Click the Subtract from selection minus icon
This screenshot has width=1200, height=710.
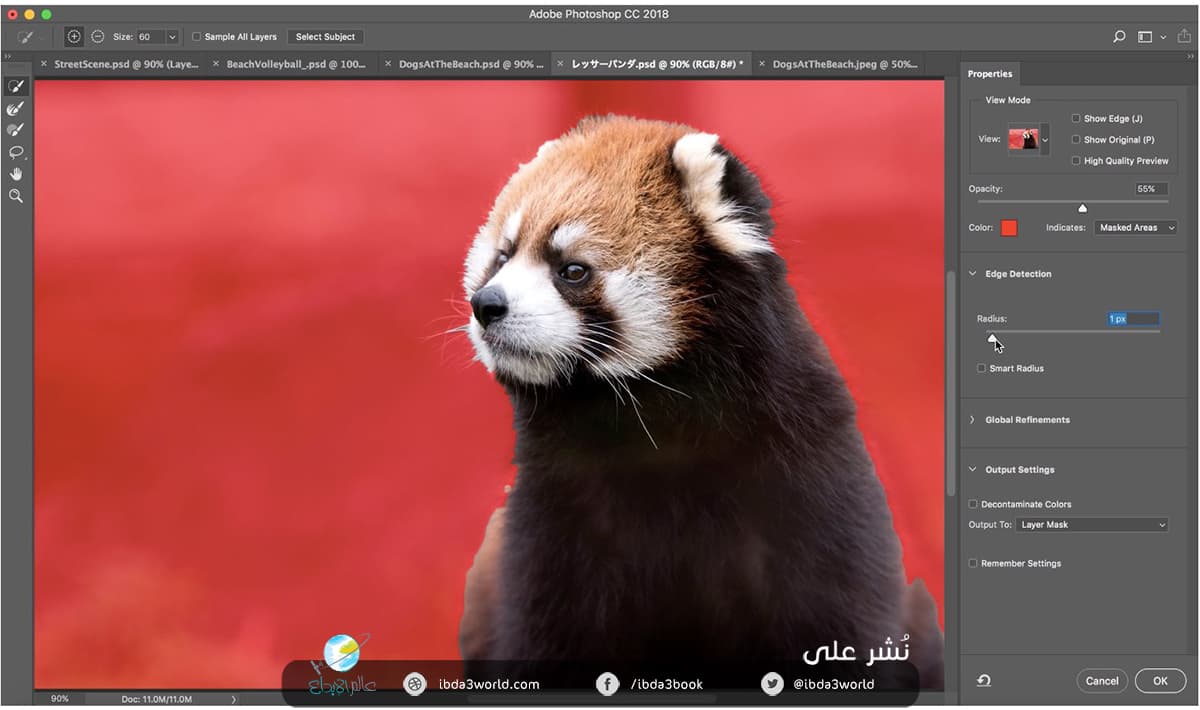click(97, 37)
